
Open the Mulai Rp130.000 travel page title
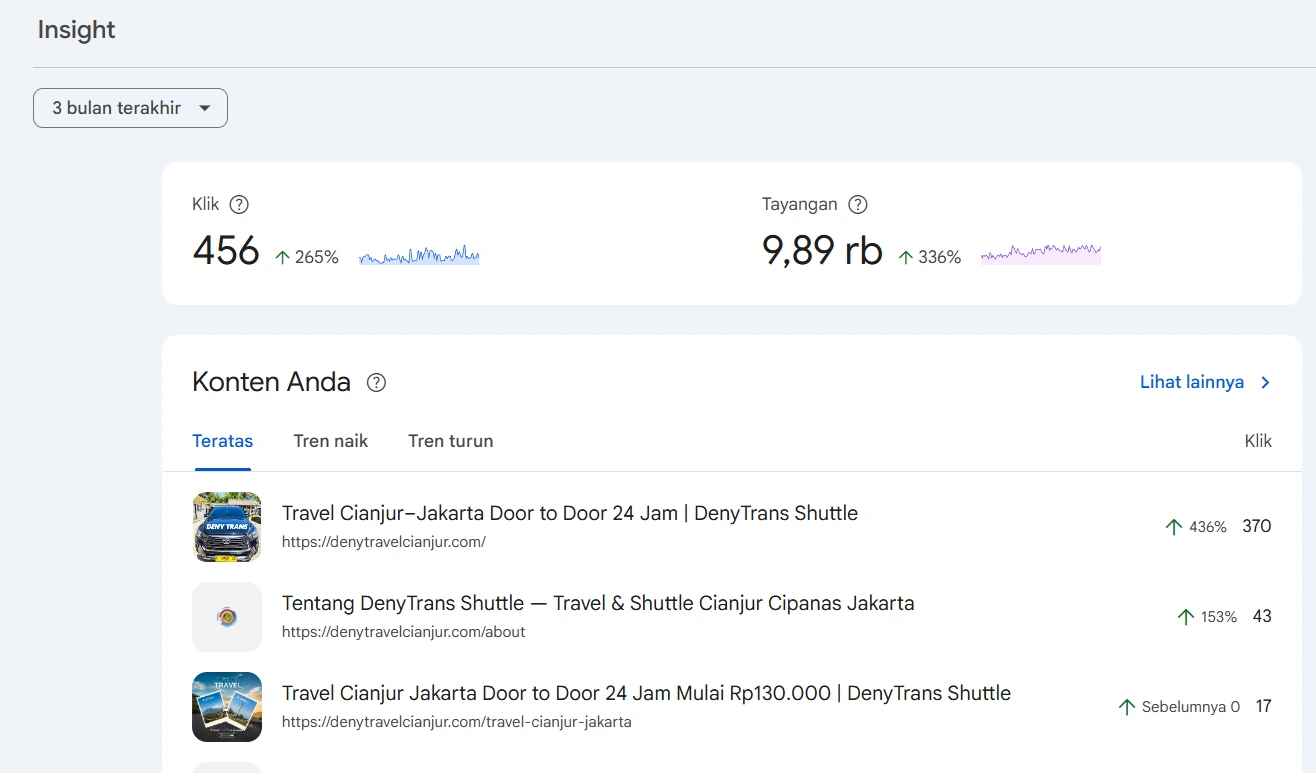coord(646,693)
